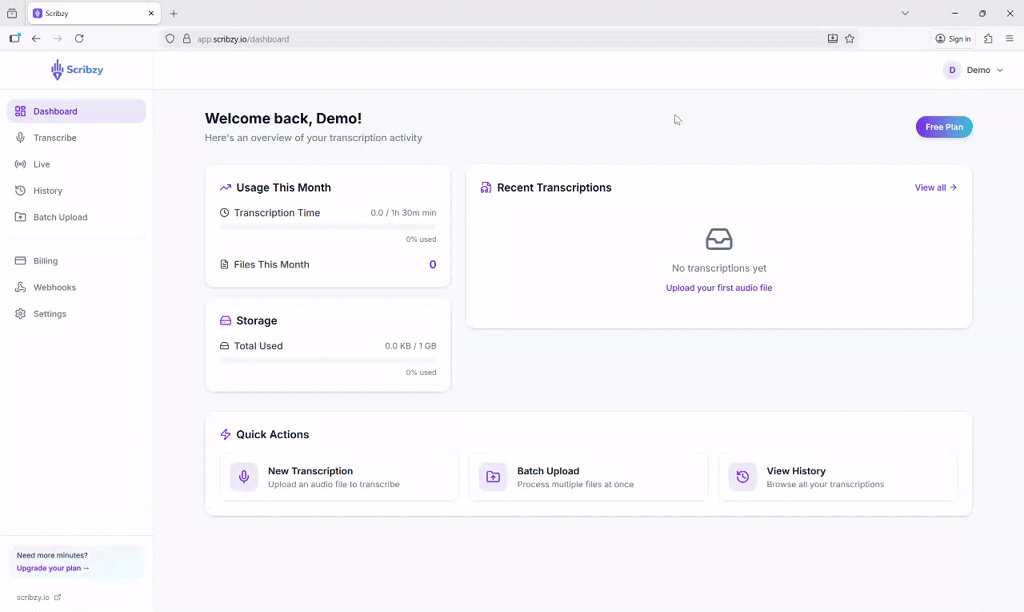Open the Live sidebar item

[x=41, y=164]
